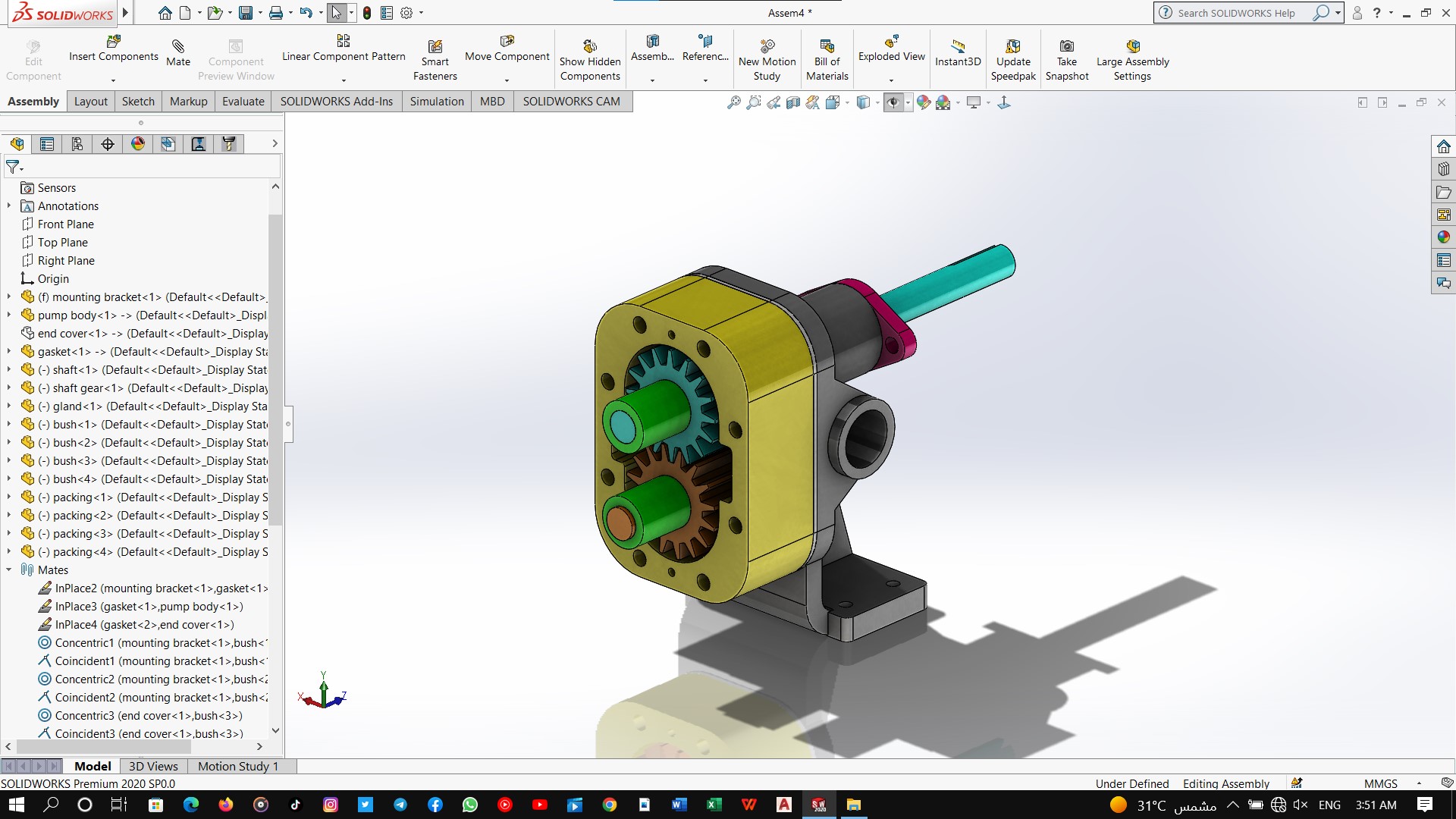Click the MMGS unit system button
Image resolution: width=1456 pixels, height=819 pixels.
[x=1380, y=783]
